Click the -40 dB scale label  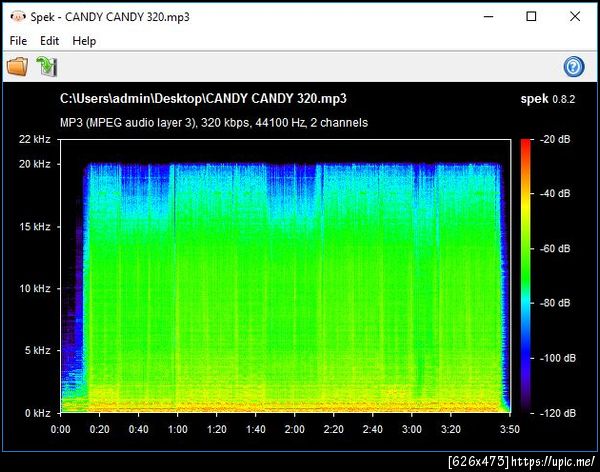pyautogui.click(x=555, y=193)
